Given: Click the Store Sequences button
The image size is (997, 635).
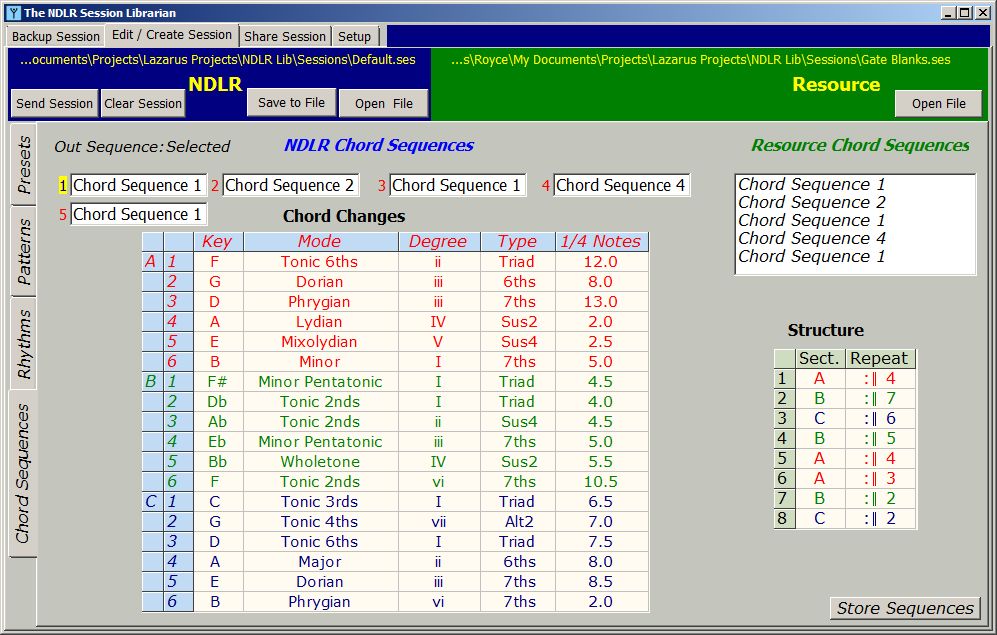Looking at the screenshot, I should [903, 608].
